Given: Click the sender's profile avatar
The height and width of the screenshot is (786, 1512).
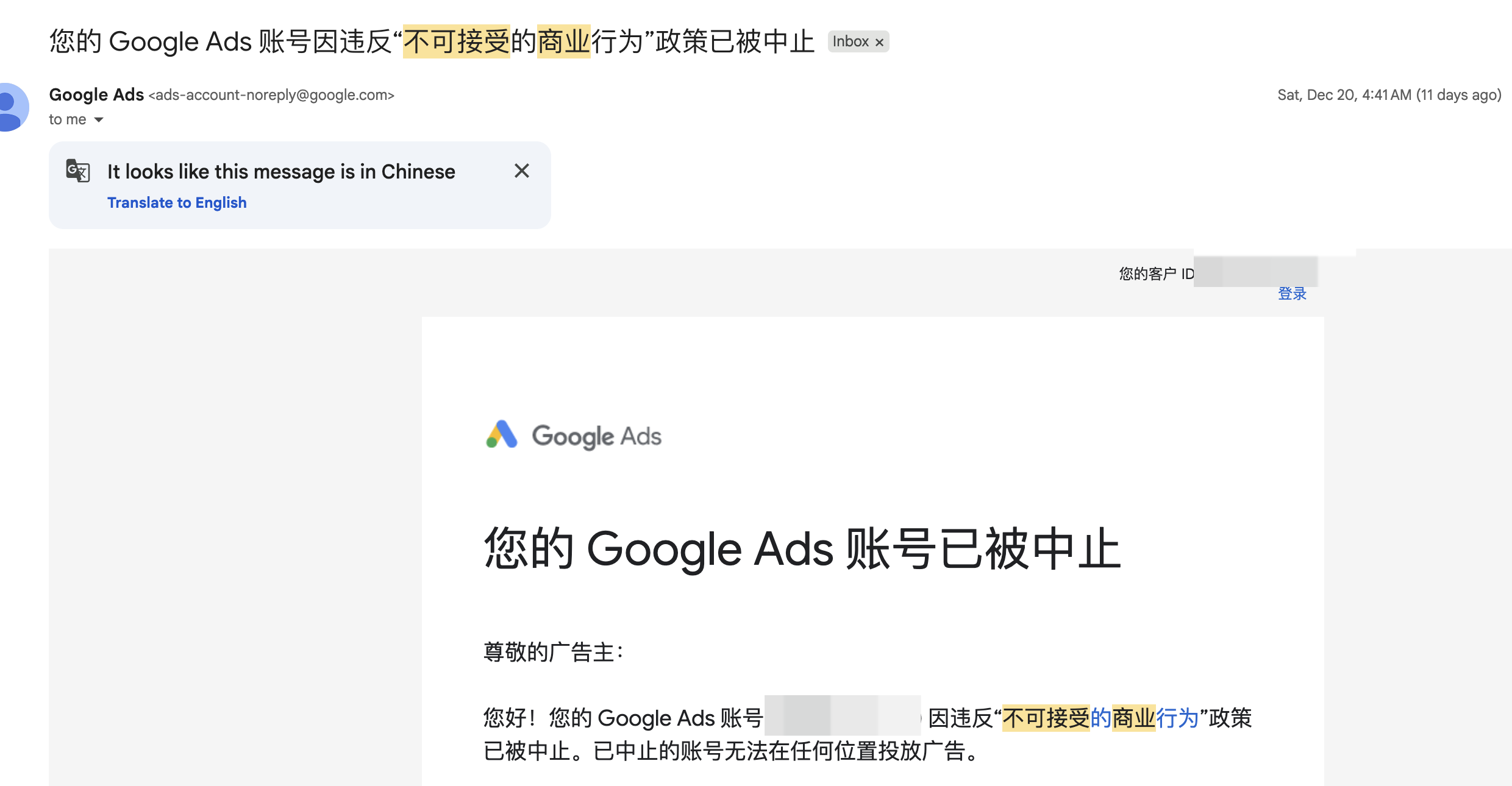Looking at the screenshot, I should click(x=11, y=107).
